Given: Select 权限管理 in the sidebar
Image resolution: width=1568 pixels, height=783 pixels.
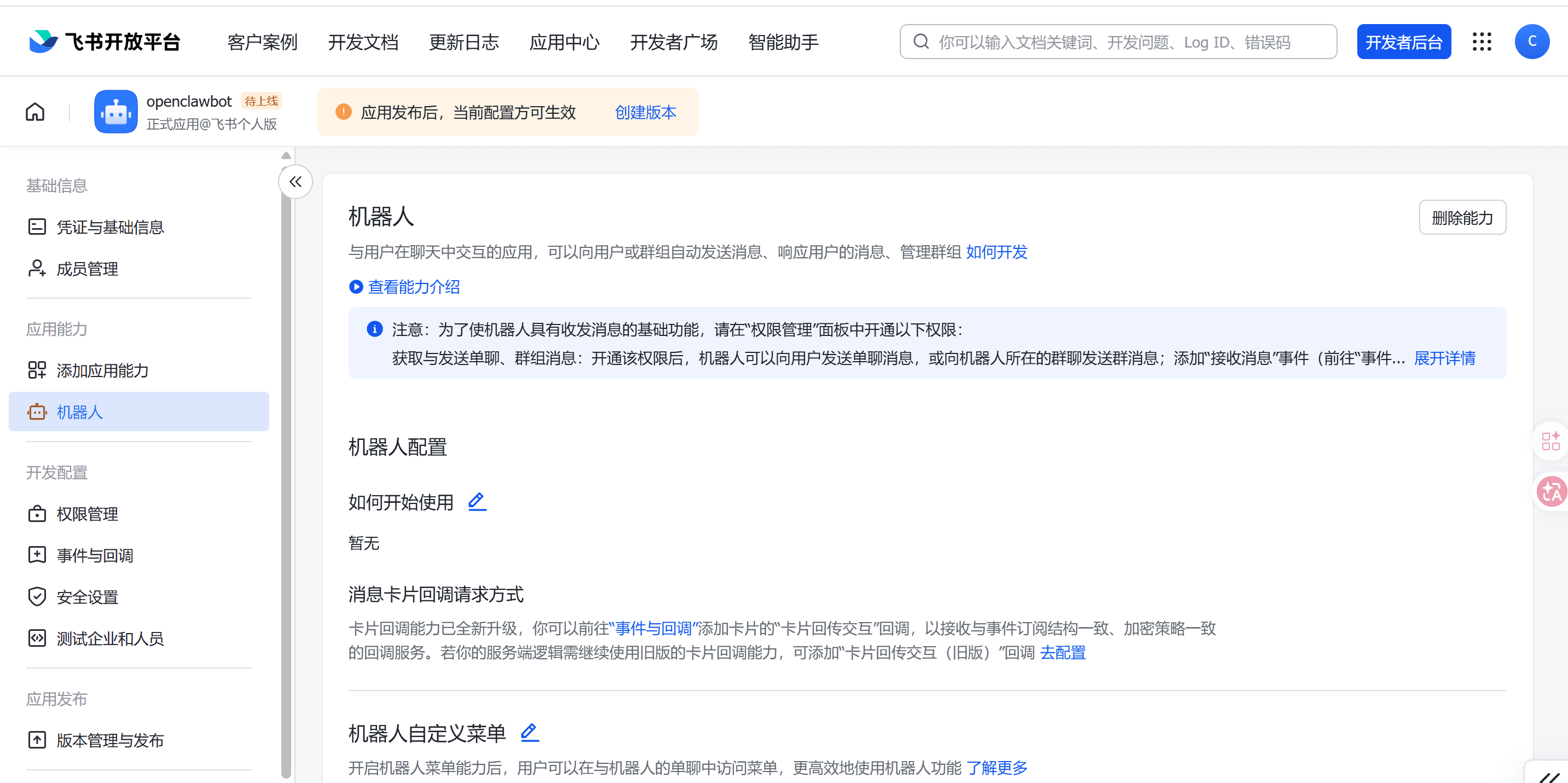Looking at the screenshot, I should [x=87, y=514].
